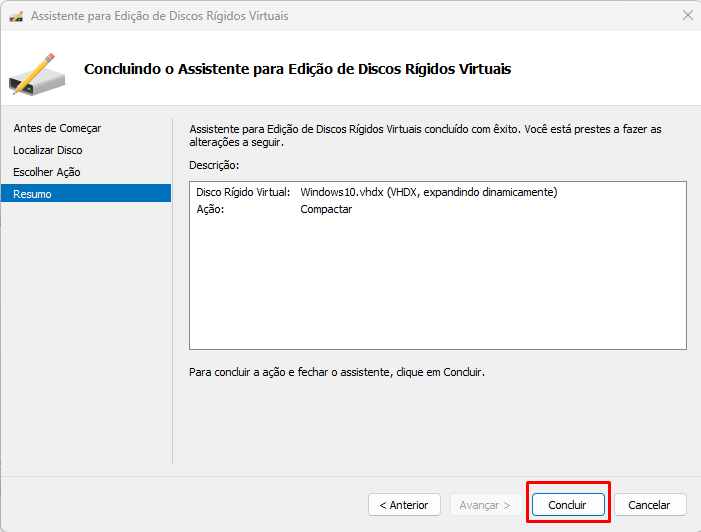701x532 pixels.
Task: Click the Compactar action value
Action: point(326,210)
